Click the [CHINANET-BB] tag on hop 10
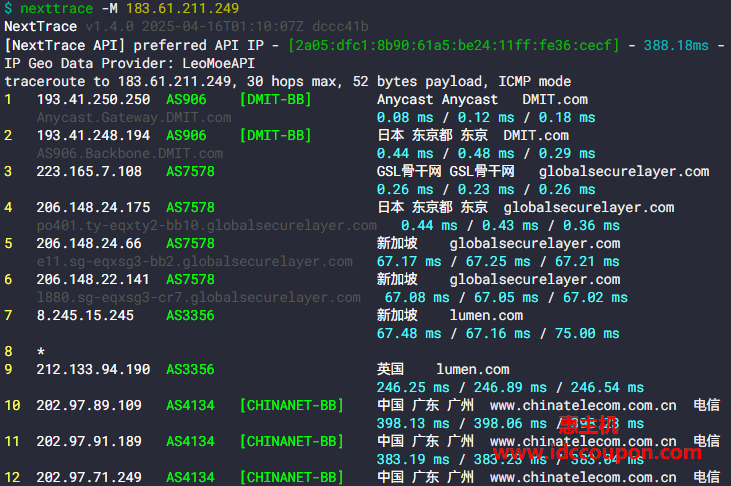This screenshot has height=486, width=731. [292, 405]
